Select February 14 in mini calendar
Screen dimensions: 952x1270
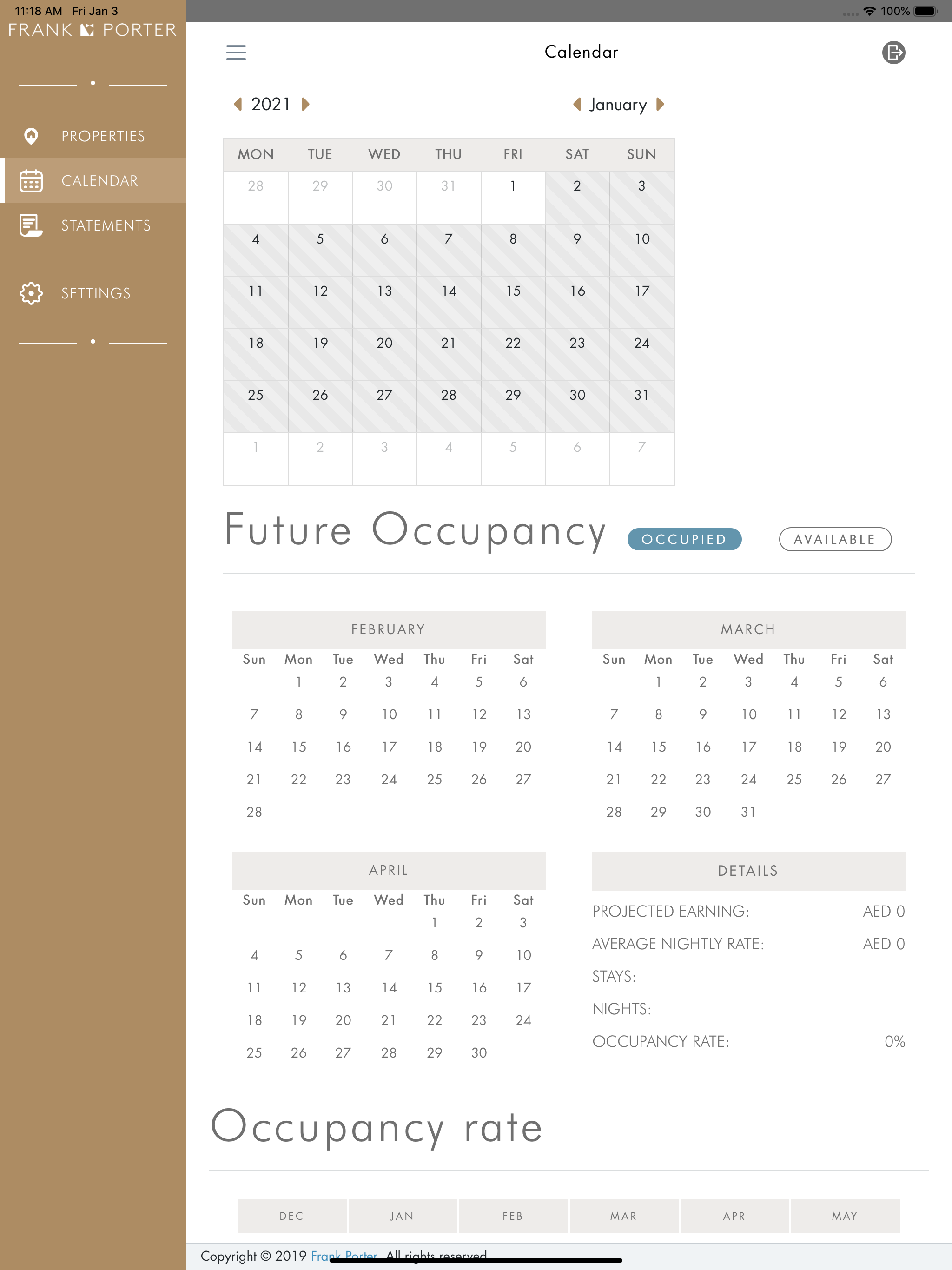tap(254, 747)
